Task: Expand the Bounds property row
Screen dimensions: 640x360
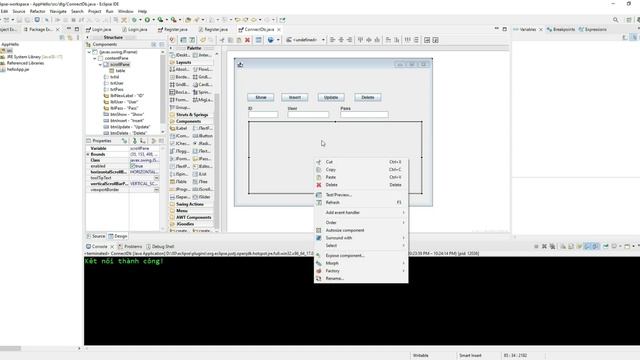Action: 88,154
